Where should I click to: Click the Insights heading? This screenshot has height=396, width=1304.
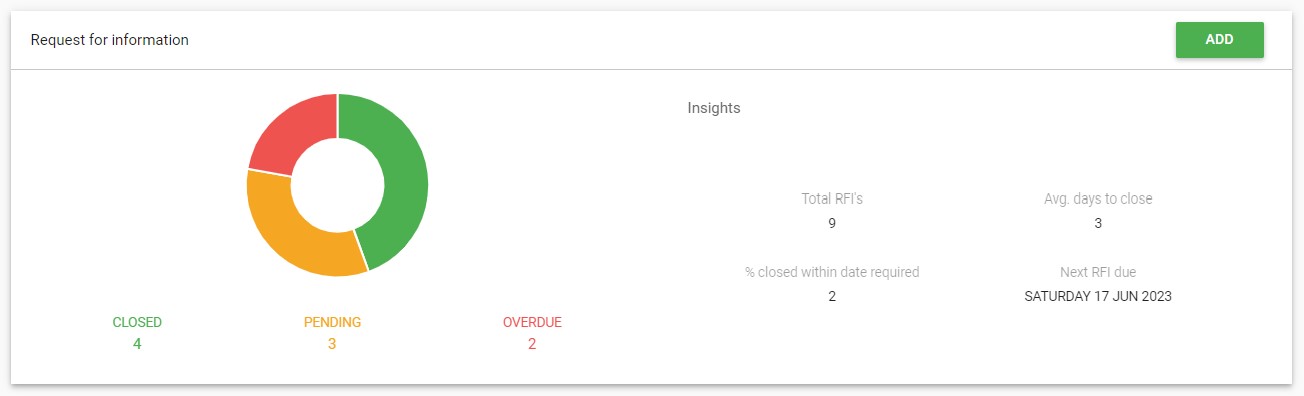pyautogui.click(x=714, y=108)
